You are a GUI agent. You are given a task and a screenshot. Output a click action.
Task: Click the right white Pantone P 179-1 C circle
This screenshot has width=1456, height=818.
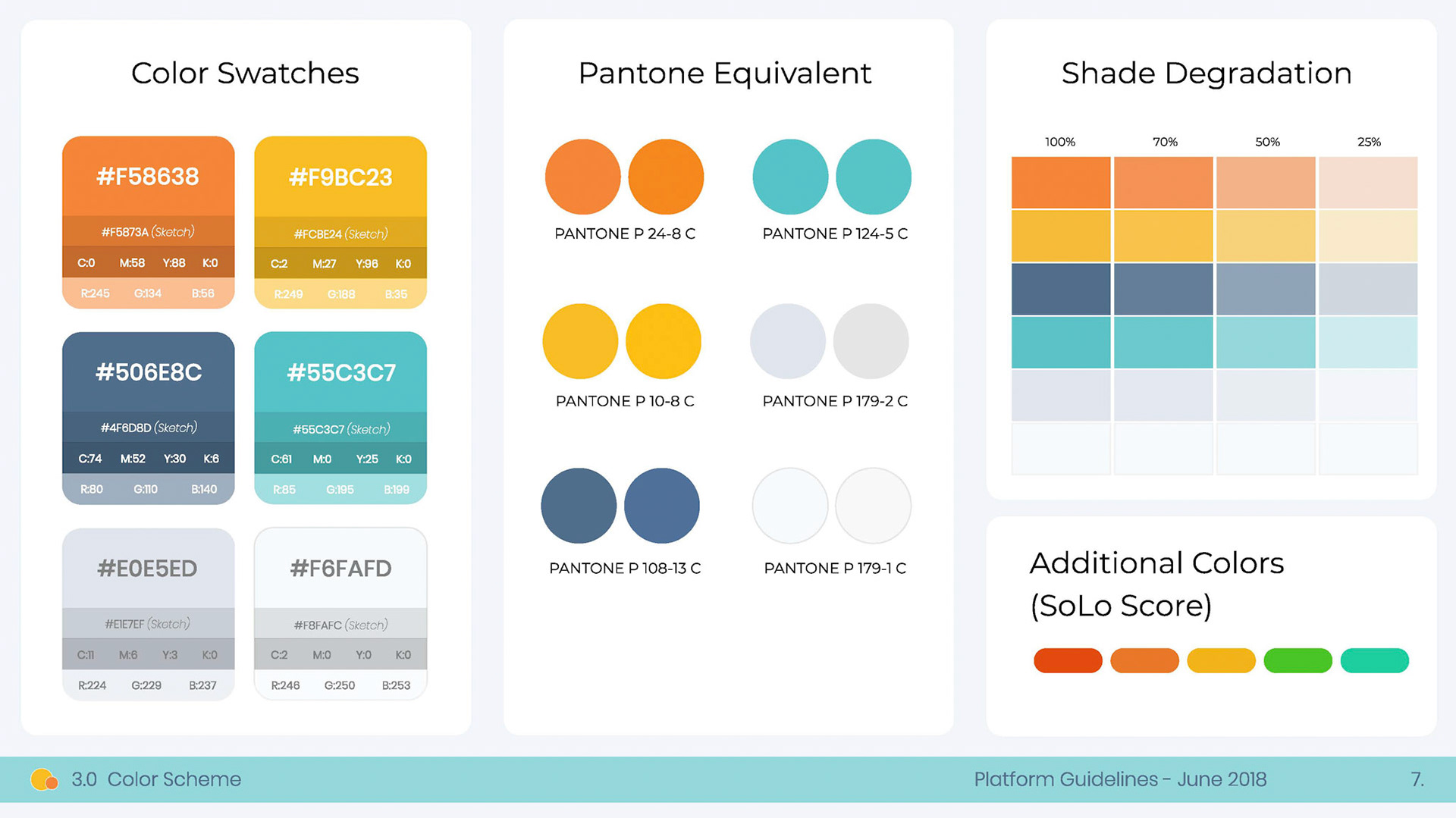tap(874, 506)
